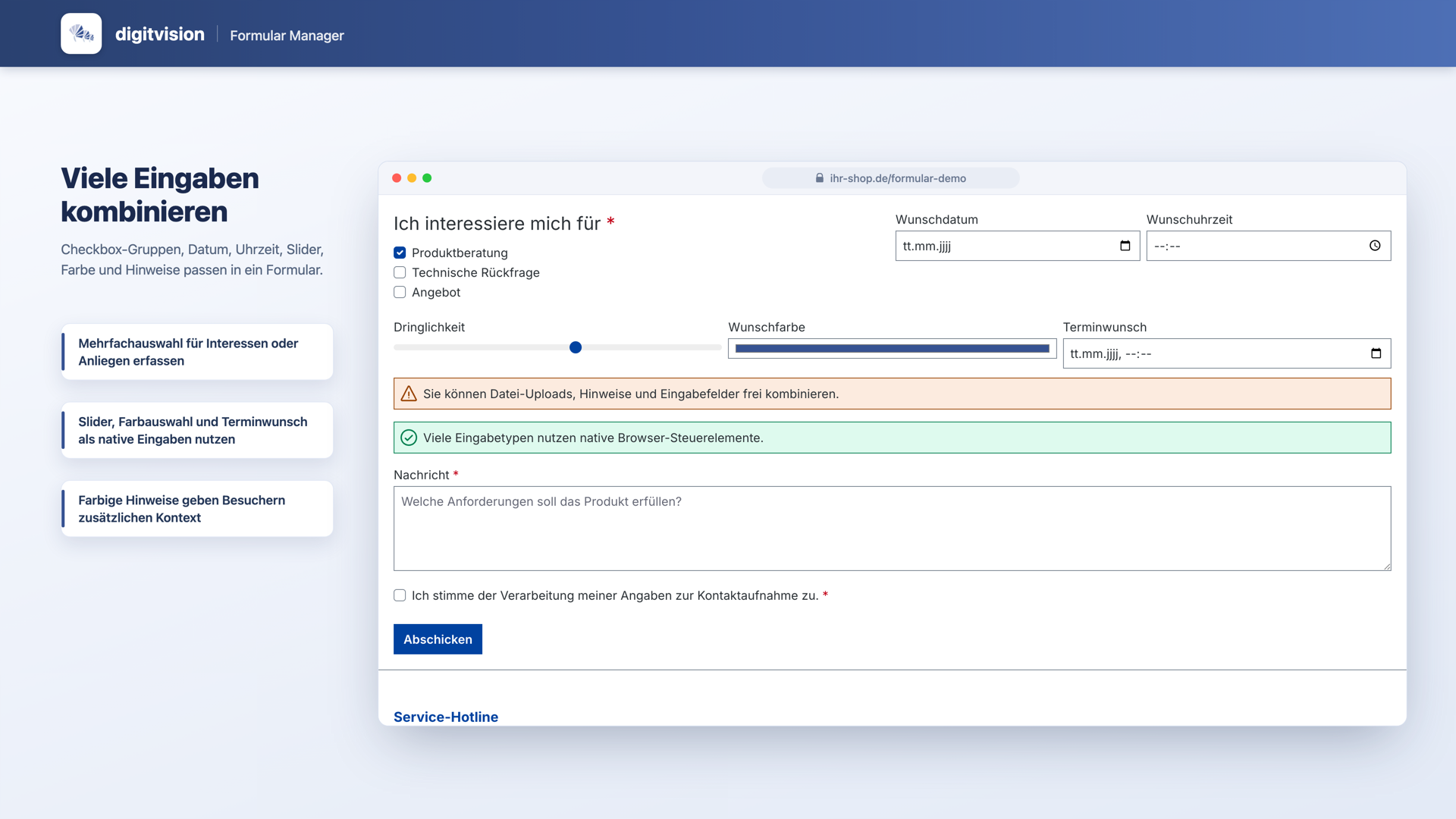Select the Mehrfachauswahl für Interessen card
The image size is (1456, 819).
pyautogui.click(x=197, y=352)
